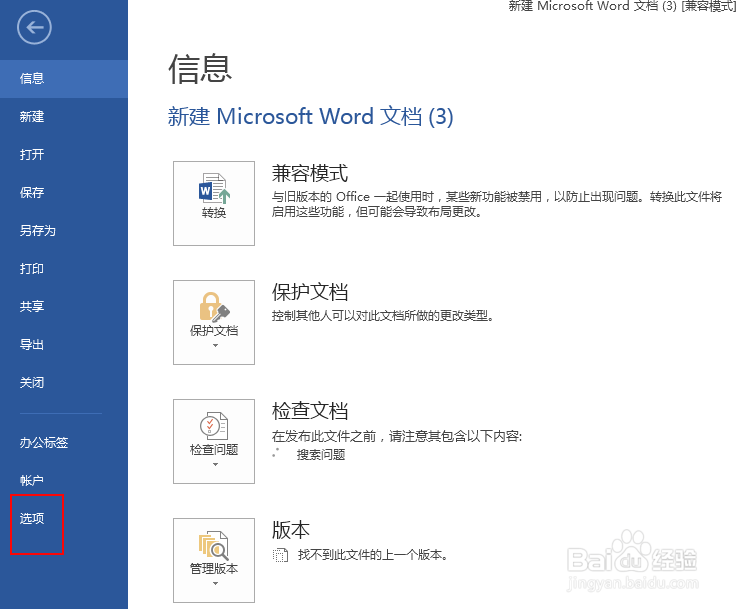Click document title 新建 Microsoft Word 文档 (3)
Screen dimensions: 739x609
tap(311, 116)
